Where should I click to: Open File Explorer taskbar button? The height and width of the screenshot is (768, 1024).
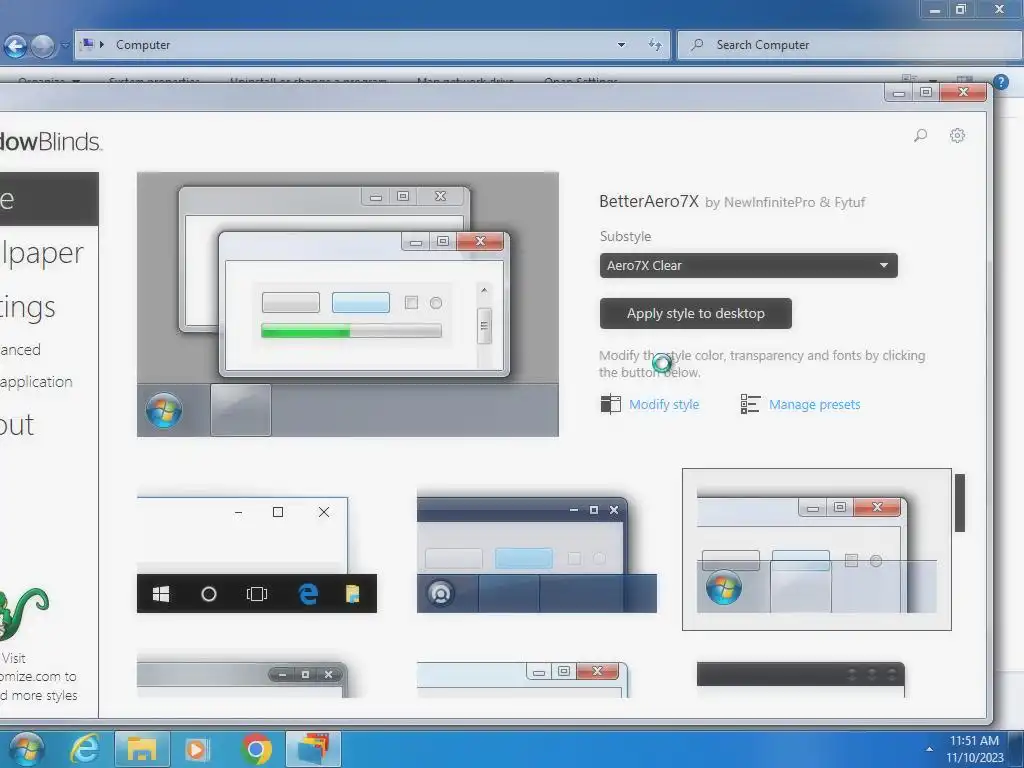coord(142,749)
